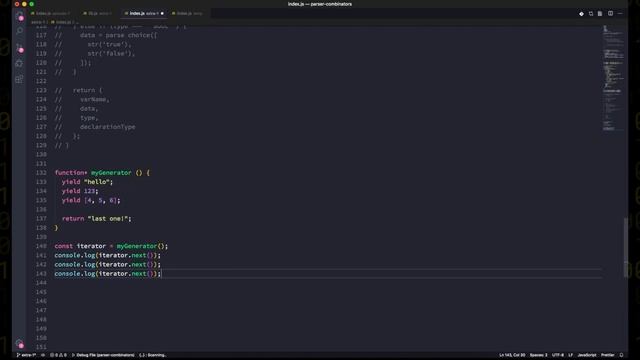This screenshot has height=360, width=640.
Task: Open the Extensions view
Action: [20, 79]
